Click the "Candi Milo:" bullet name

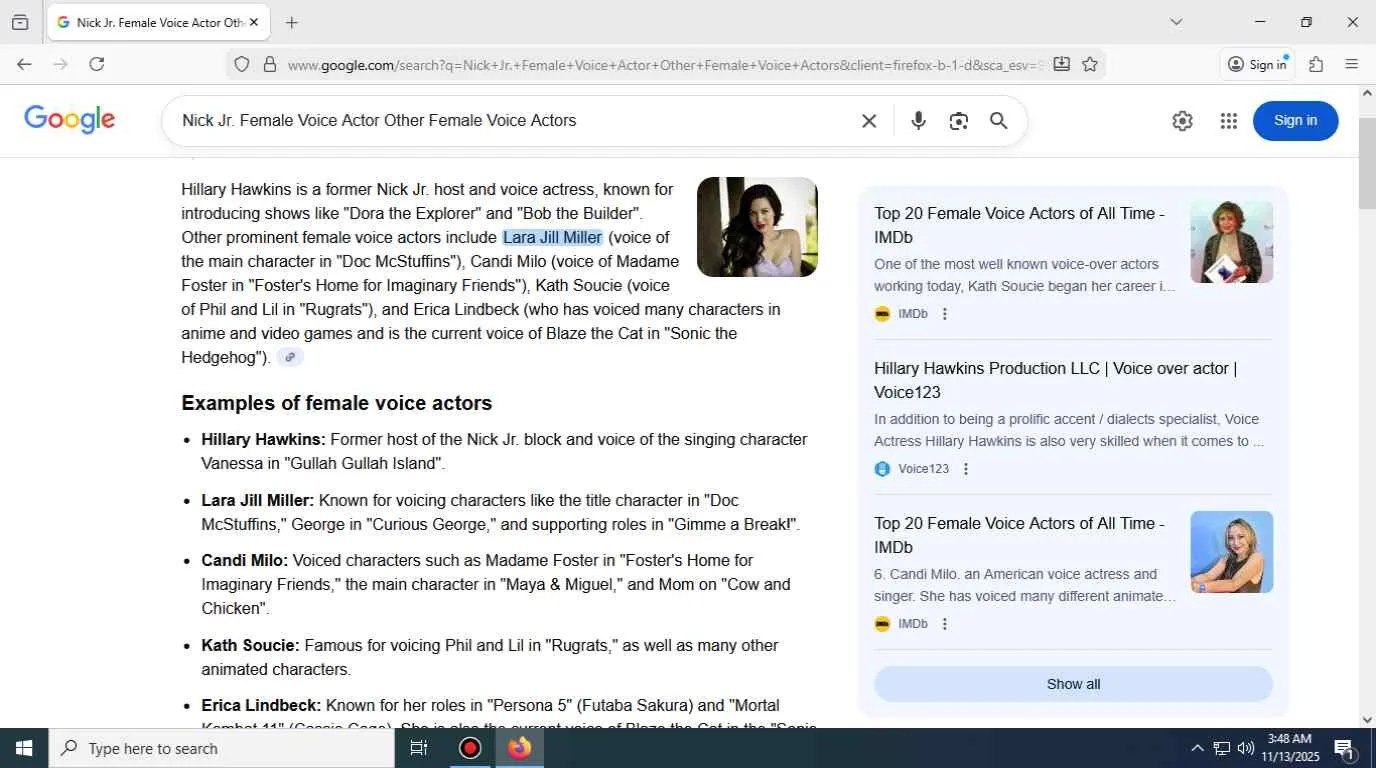pos(245,560)
